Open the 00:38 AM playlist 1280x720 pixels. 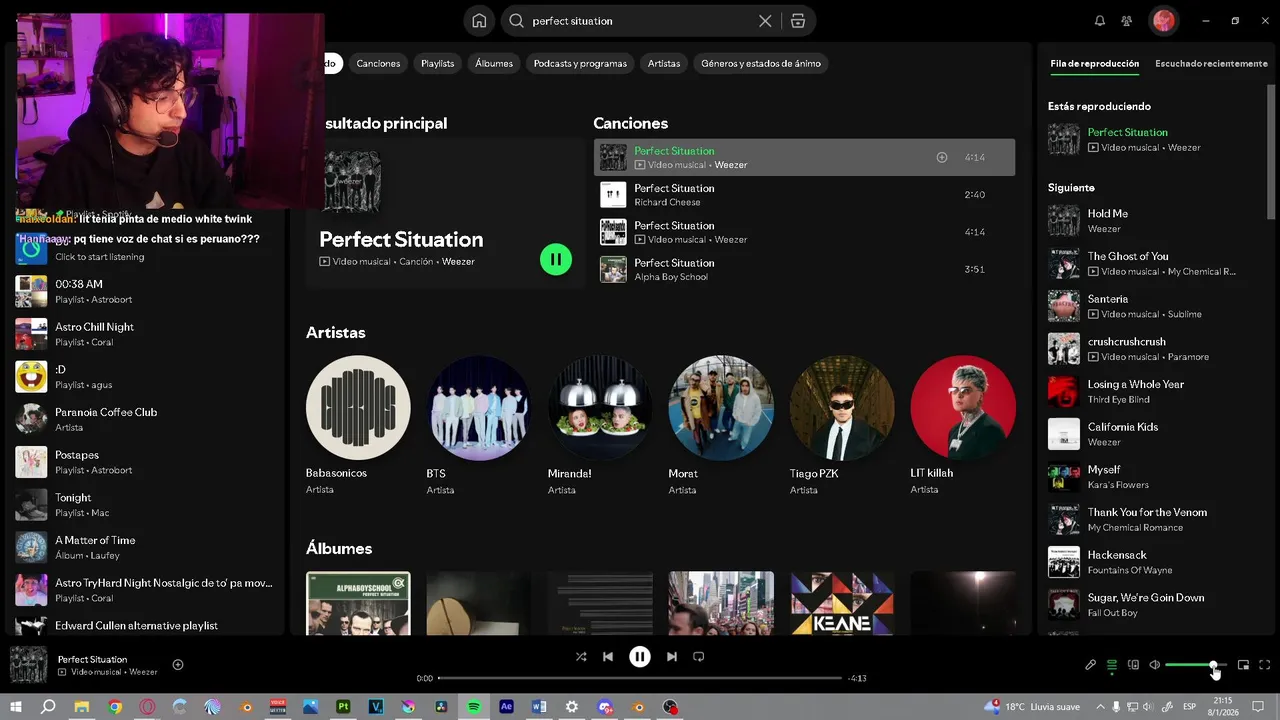(x=146, y=292)
